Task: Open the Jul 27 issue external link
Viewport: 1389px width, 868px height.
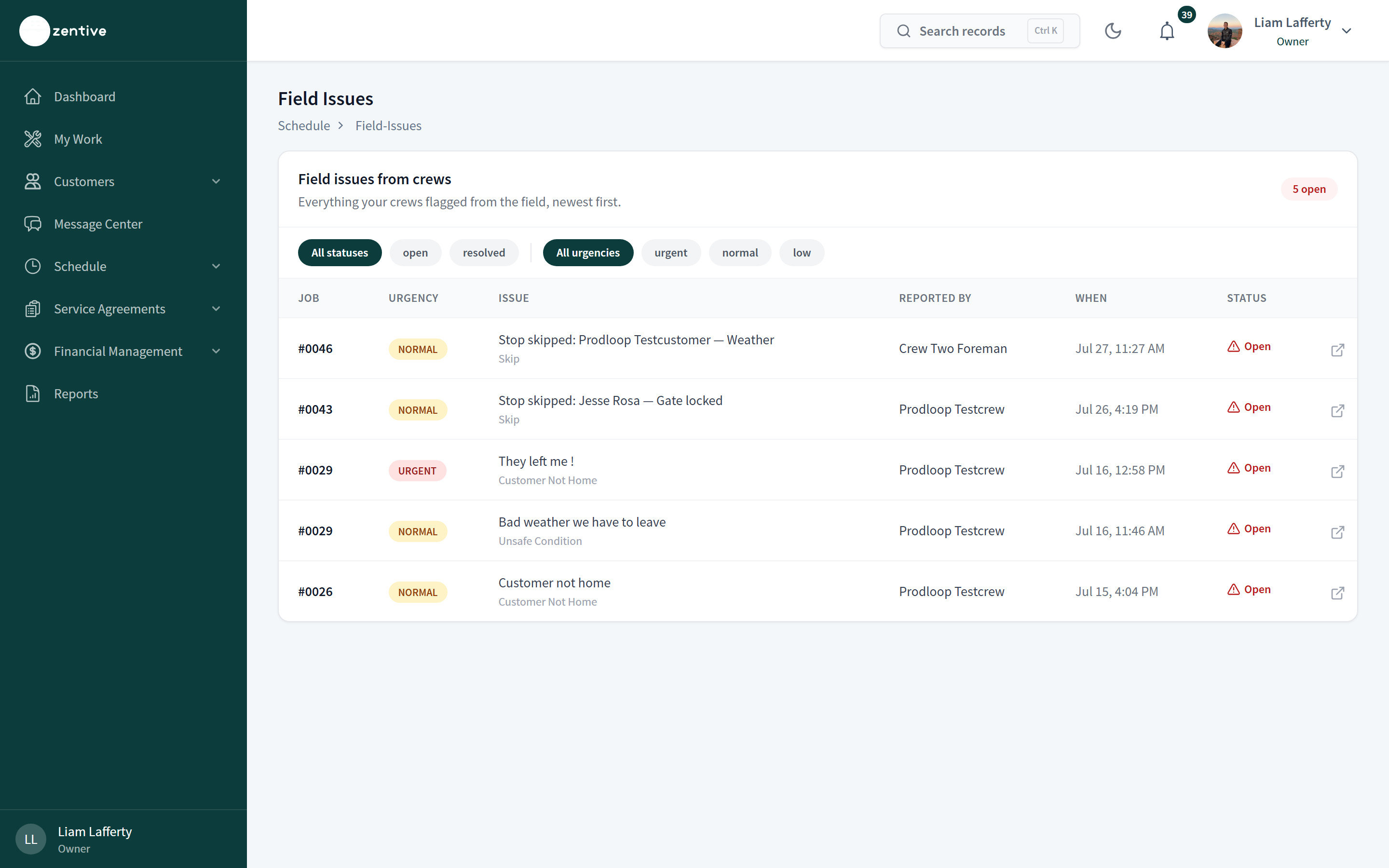Action: [1337, 350]
